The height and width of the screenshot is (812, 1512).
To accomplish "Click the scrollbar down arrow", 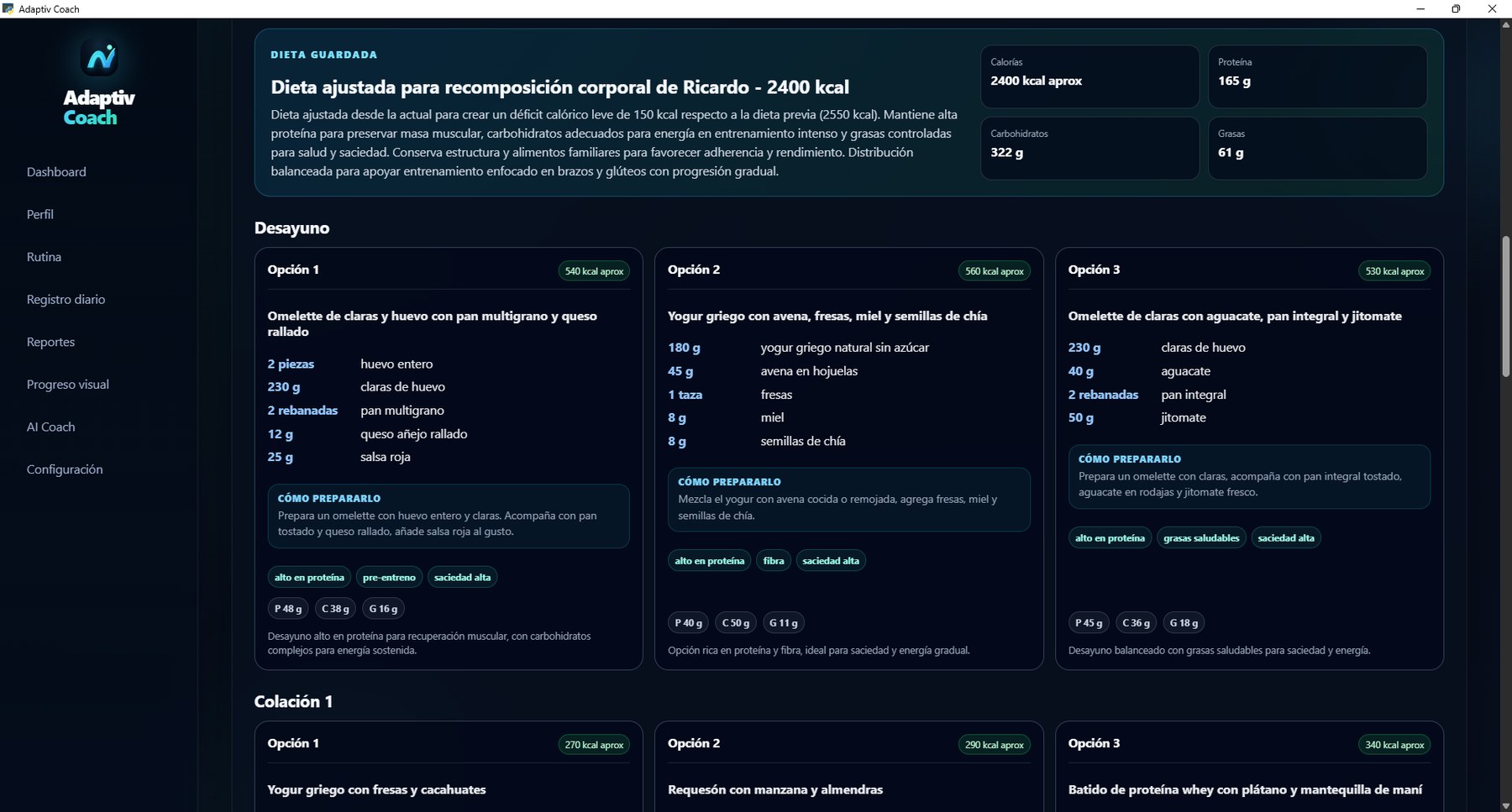I will tap(1505, 805).
